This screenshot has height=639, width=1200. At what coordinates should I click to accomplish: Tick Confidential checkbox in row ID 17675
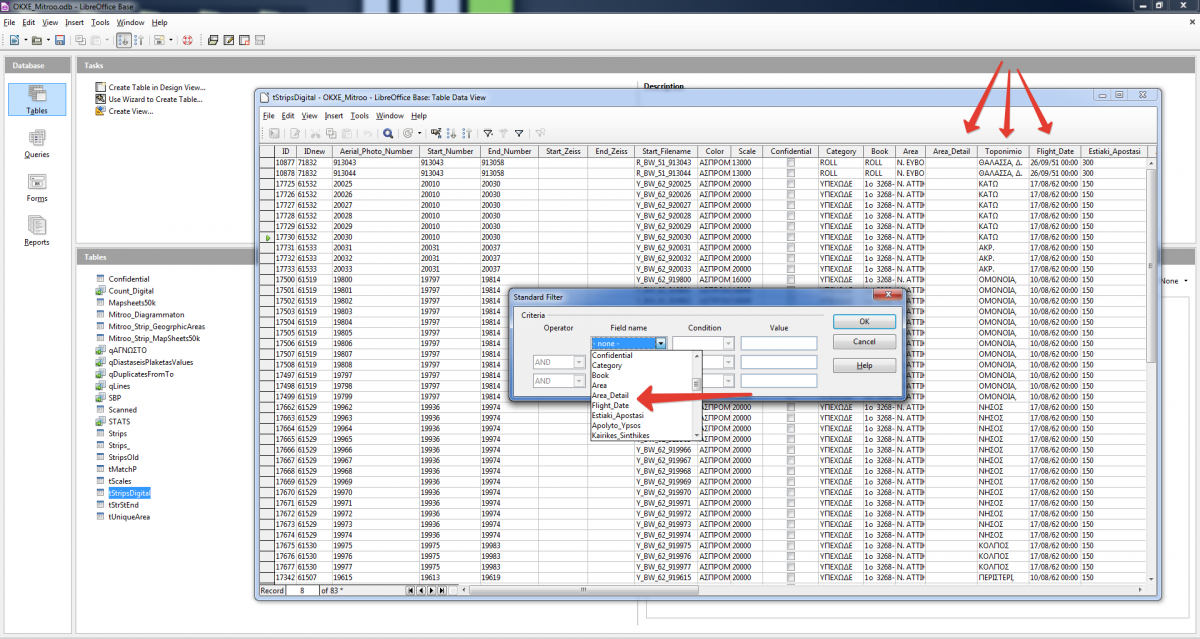(791, 545)
